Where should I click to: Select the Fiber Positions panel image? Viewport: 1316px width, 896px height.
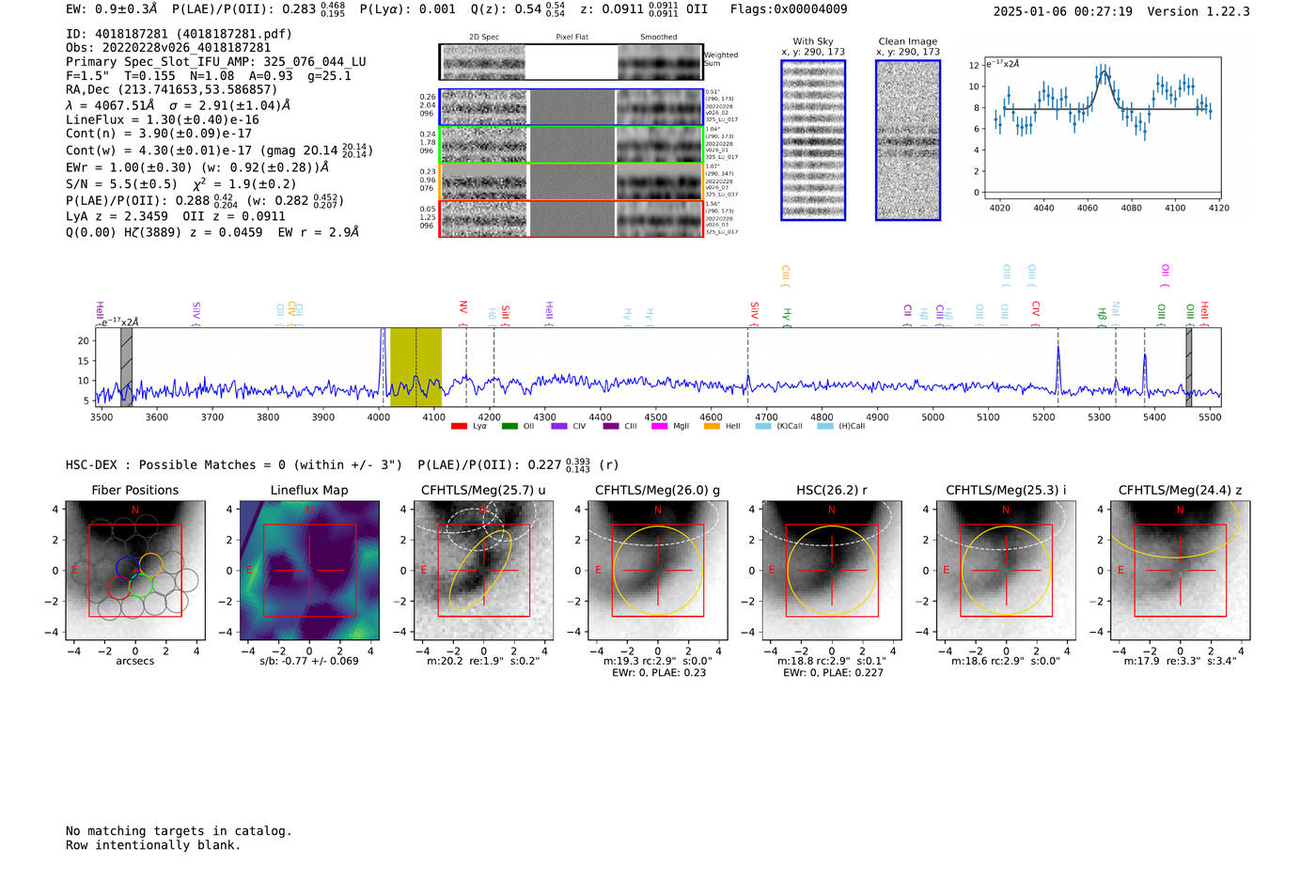[x=135, y=571]
